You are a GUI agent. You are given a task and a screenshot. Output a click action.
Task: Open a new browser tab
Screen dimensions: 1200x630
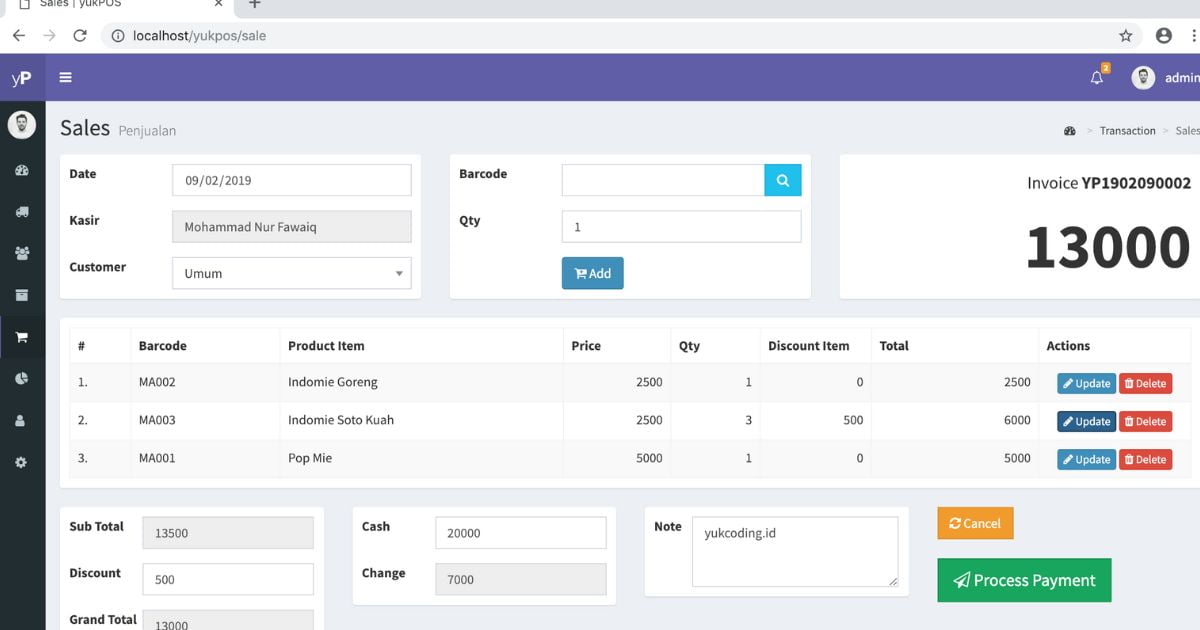[255, 4]
